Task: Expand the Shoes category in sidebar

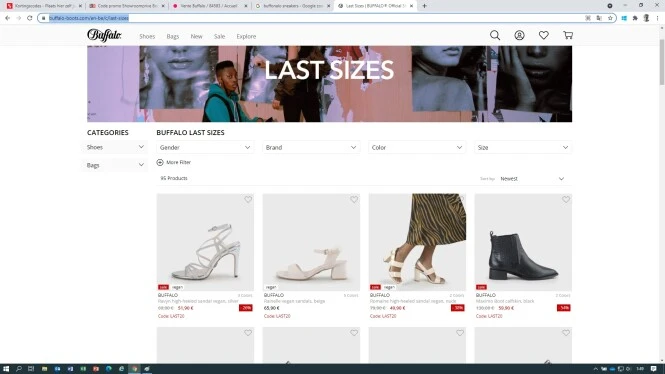Action: pos(115,147)
